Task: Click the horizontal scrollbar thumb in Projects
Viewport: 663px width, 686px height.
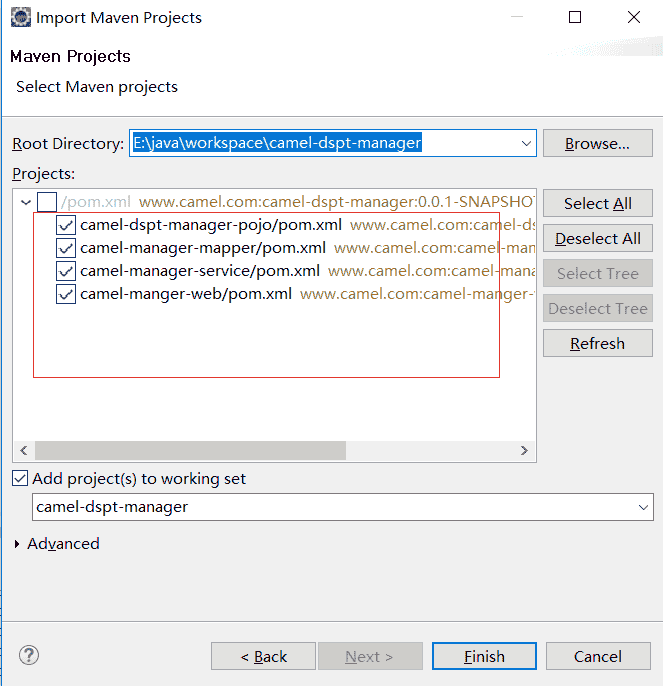Action: click(190, 450)
